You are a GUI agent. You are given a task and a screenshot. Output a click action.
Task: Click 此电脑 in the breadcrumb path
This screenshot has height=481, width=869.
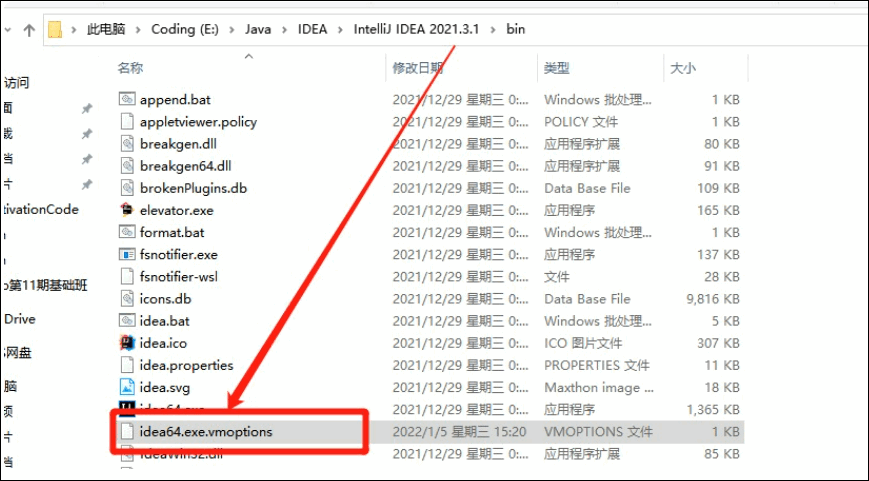coord(106,29)
